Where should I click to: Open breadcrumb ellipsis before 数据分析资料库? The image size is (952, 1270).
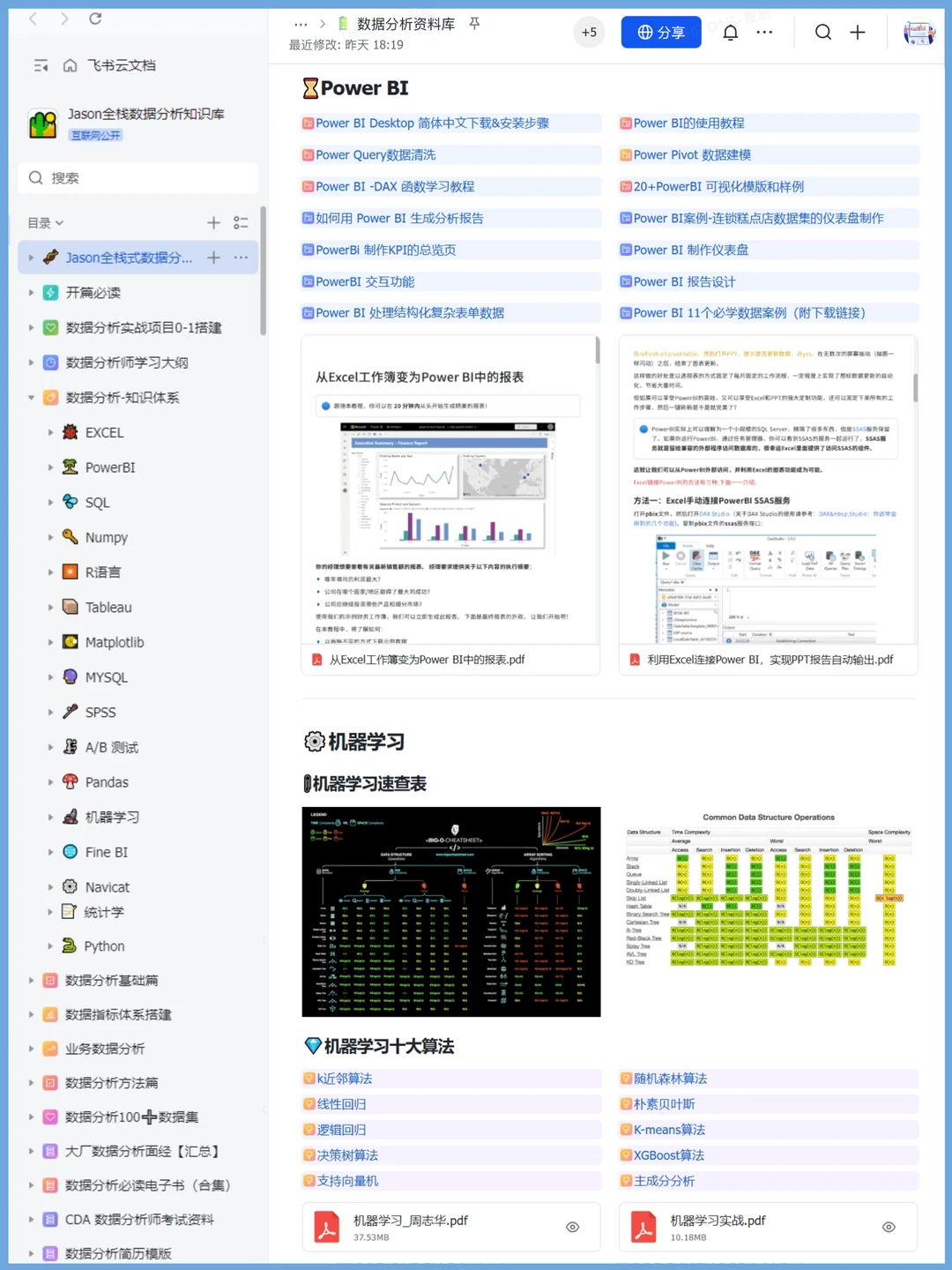[x=301, y=24]
